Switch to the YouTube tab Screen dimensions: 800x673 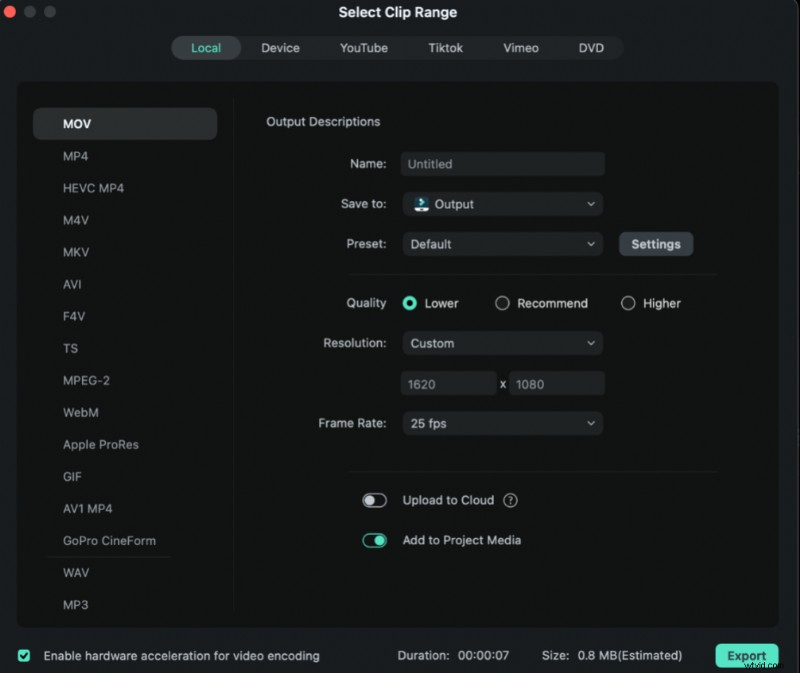pos(363,47)
